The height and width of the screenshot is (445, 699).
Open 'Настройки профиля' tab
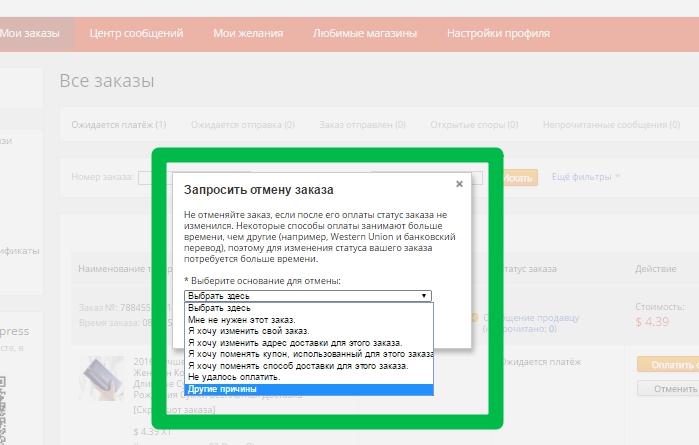[x=498, y=33]
